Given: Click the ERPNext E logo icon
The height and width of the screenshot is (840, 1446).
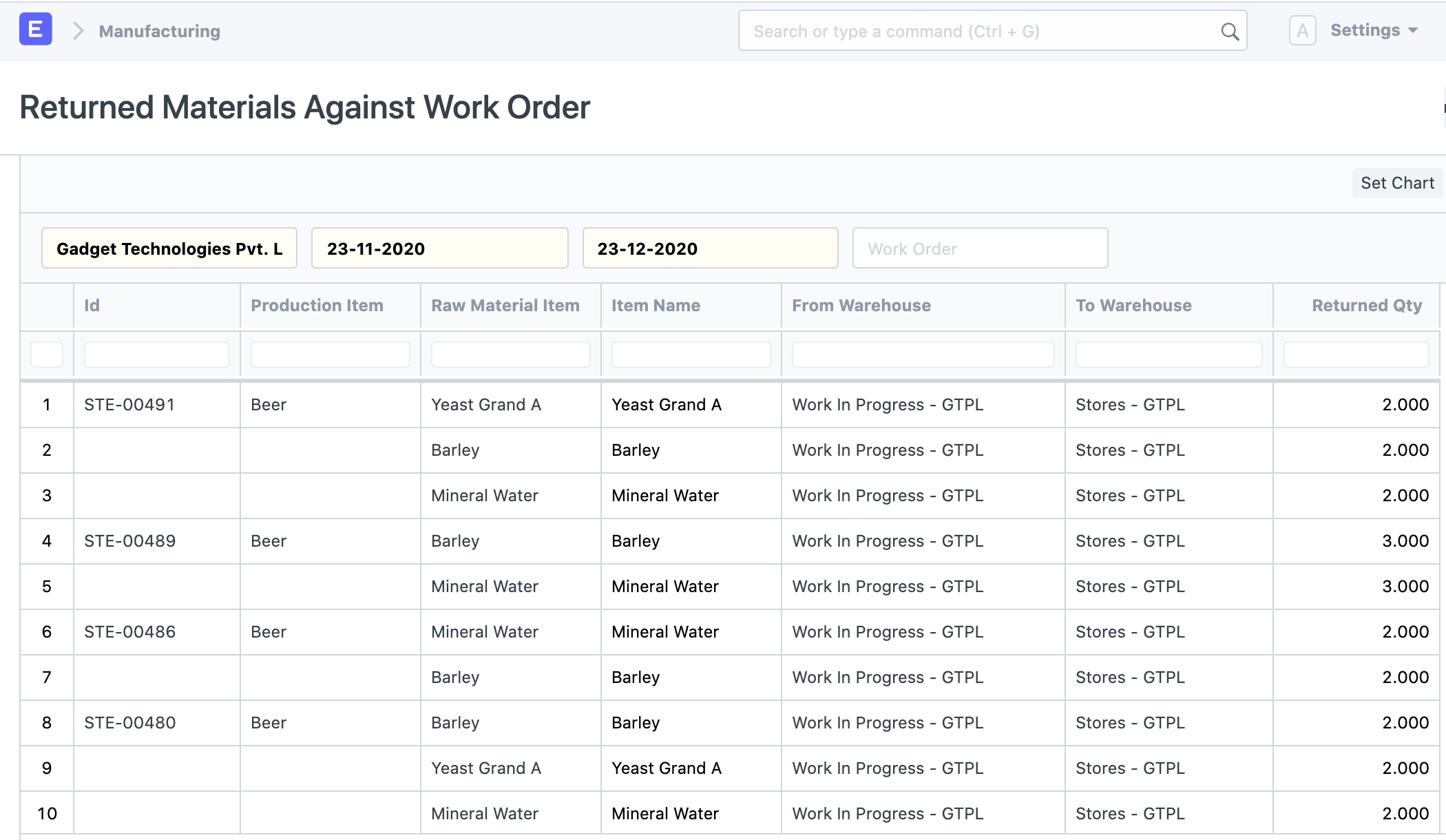Looking at the screenshot, I should click(x=36, y=30).
